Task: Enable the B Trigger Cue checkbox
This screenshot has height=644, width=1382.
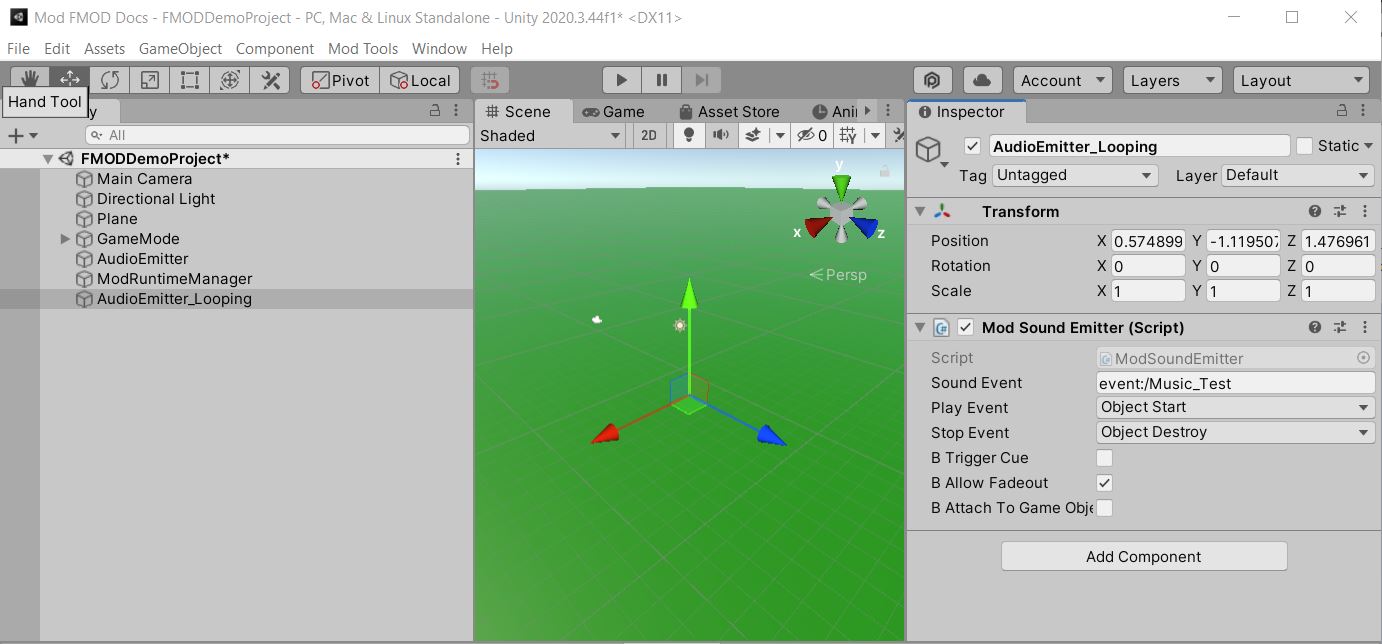Action: click(1104, 457)
